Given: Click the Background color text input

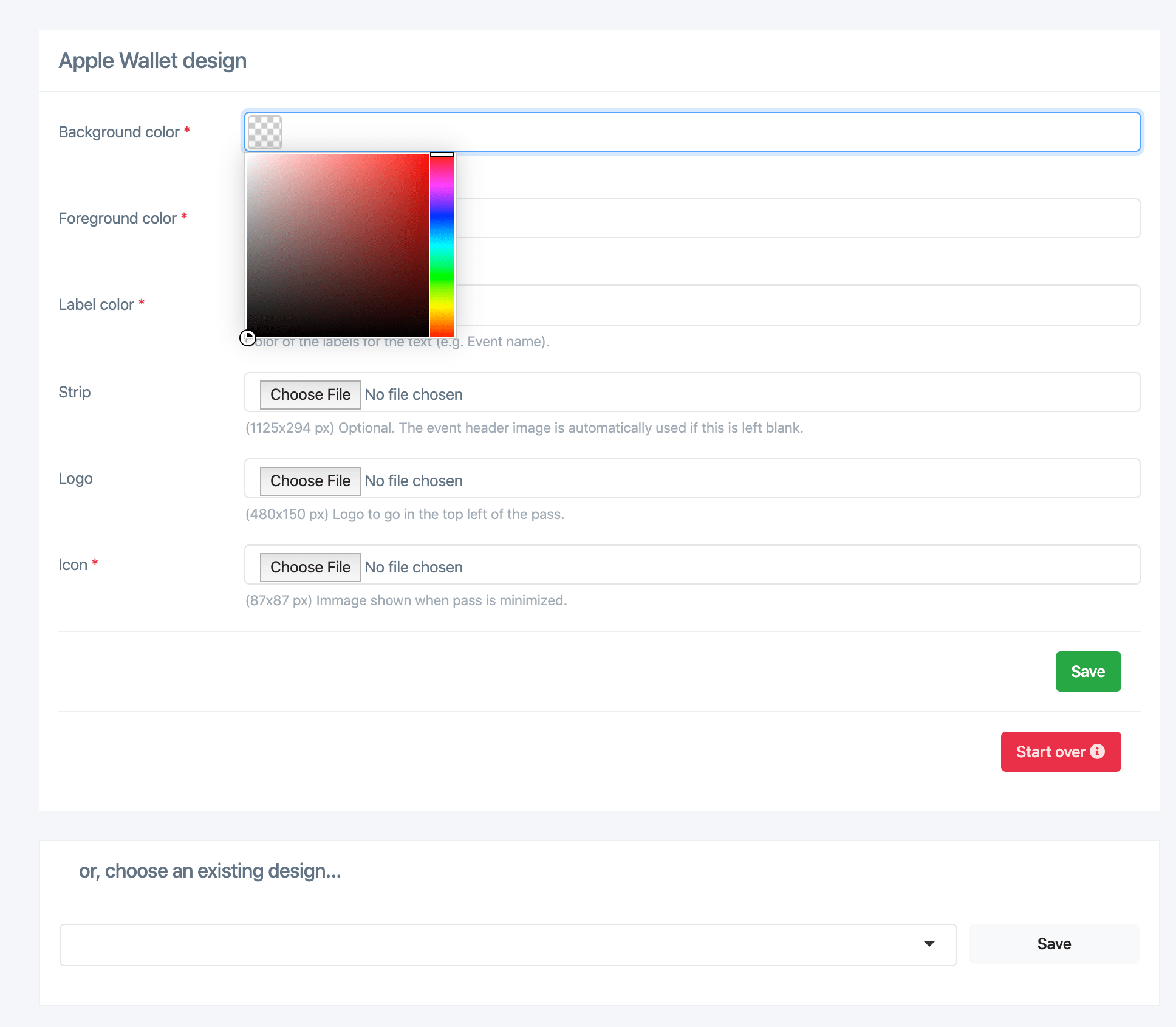Looking at the screenshot, I should coord(692,132).
